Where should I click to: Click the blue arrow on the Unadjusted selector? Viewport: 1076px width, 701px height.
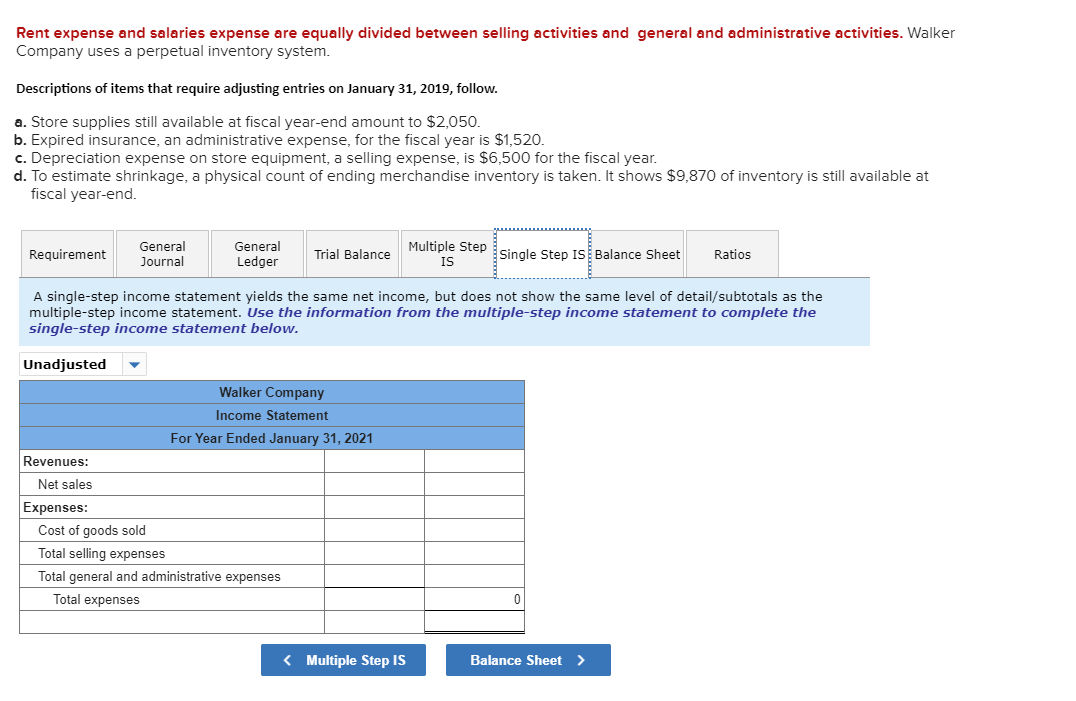pos(133,364)
